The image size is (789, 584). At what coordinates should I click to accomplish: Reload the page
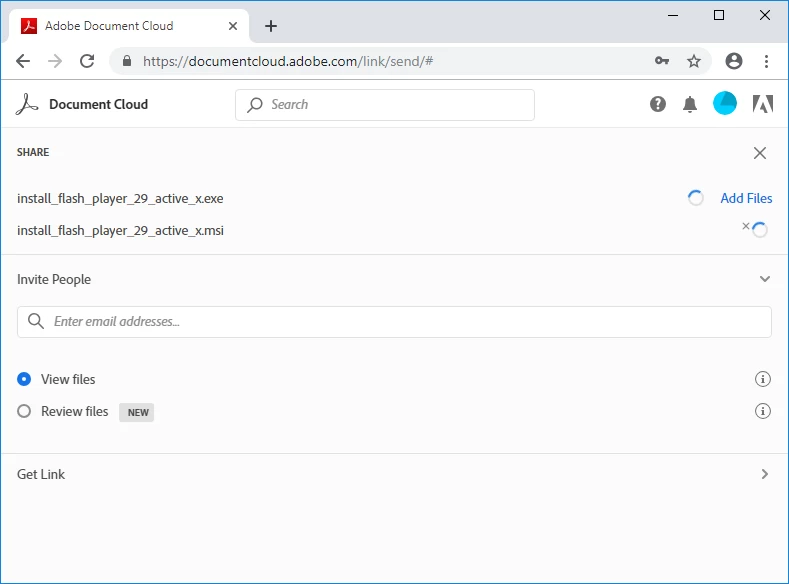[x=87, y=61]
